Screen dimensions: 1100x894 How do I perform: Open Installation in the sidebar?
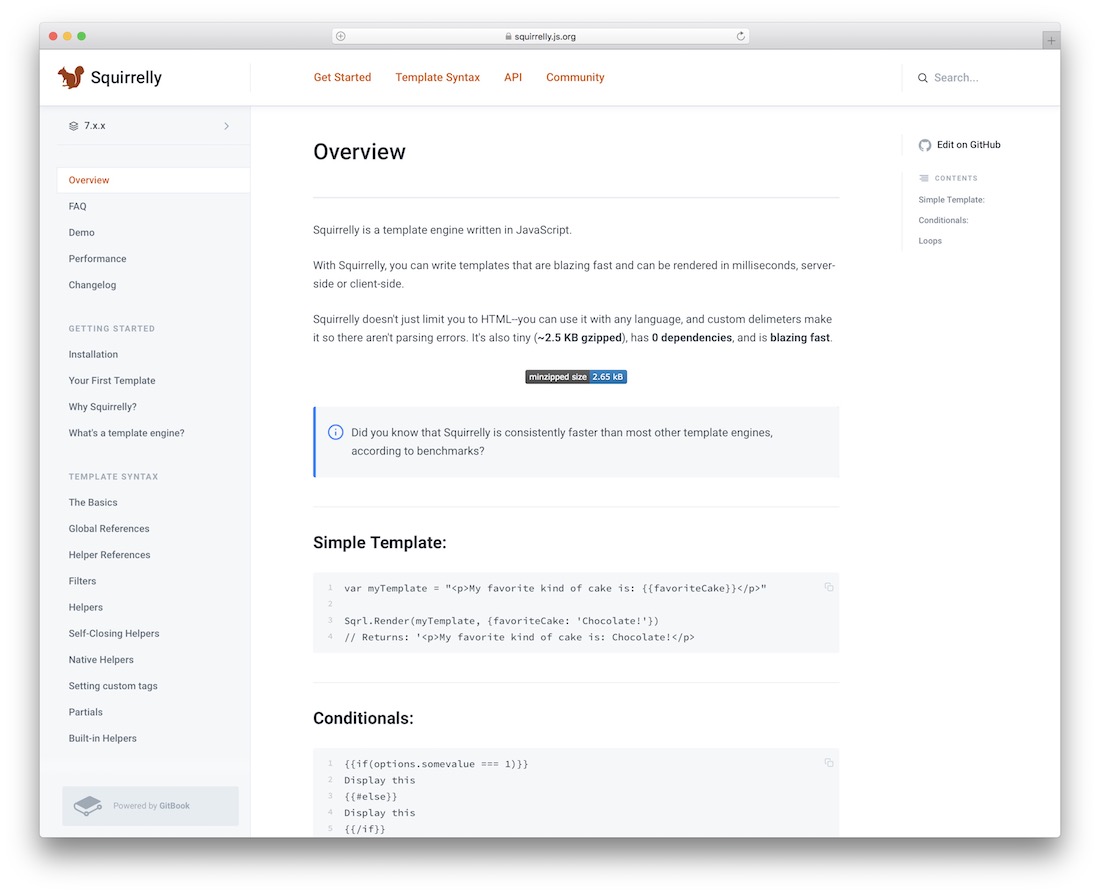93,354
